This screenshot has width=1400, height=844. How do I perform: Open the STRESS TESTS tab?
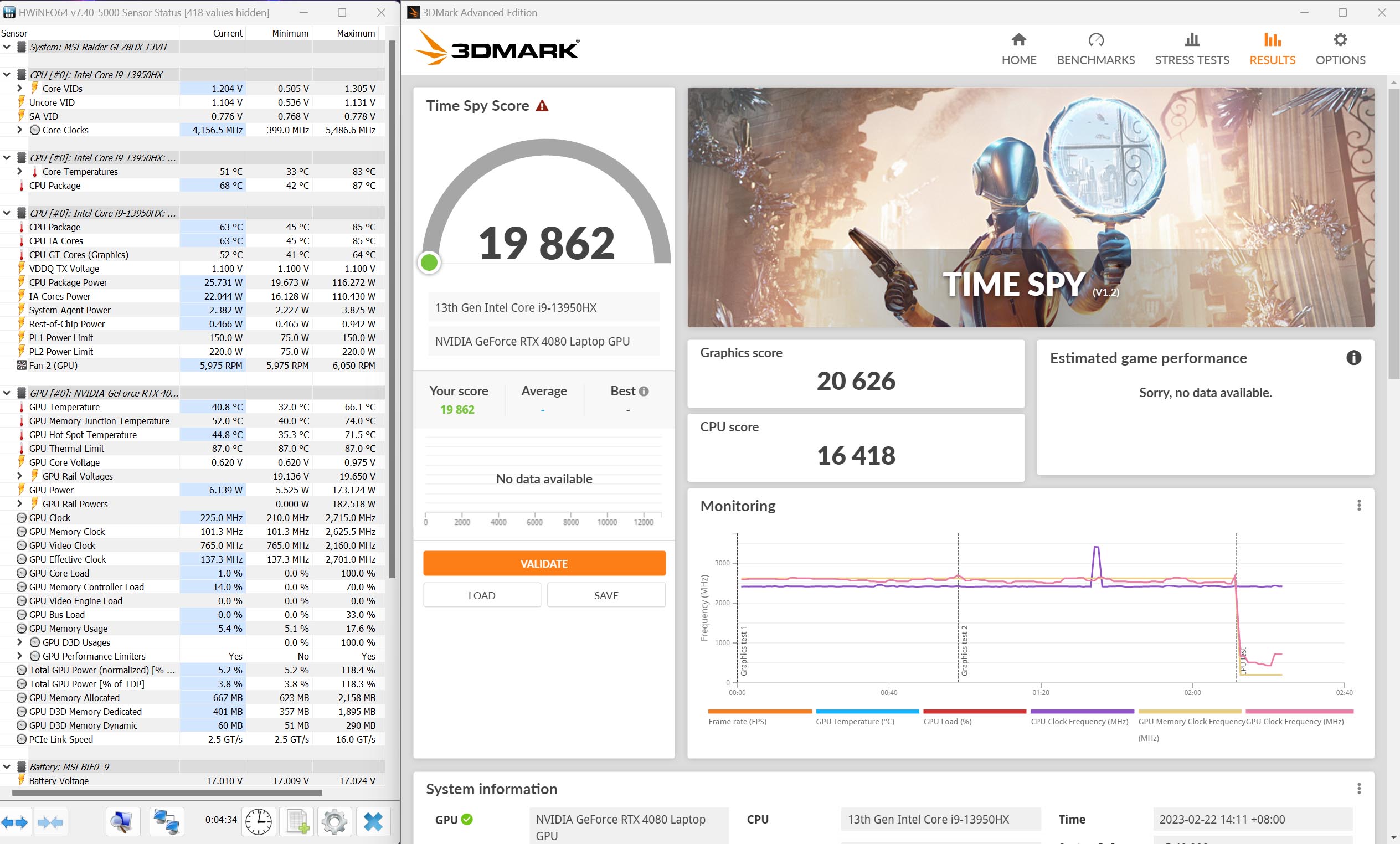coord(1191,49)
